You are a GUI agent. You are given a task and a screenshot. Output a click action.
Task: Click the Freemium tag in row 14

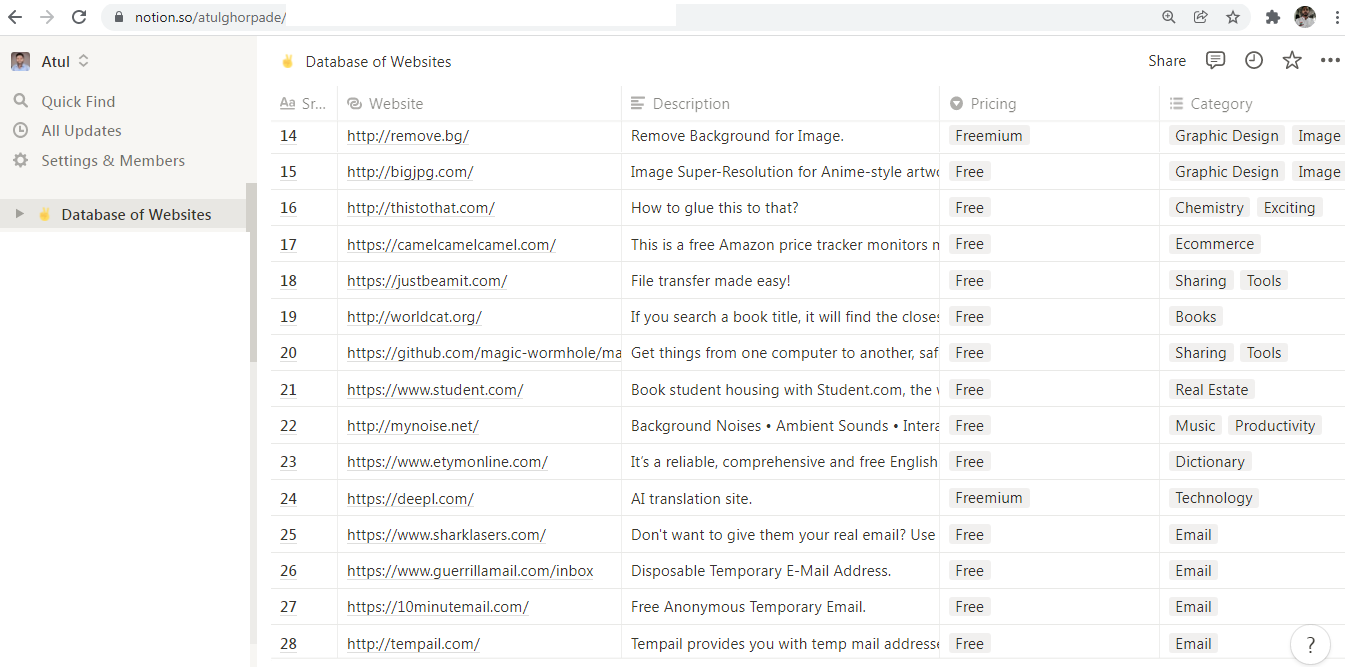(989, 136)
